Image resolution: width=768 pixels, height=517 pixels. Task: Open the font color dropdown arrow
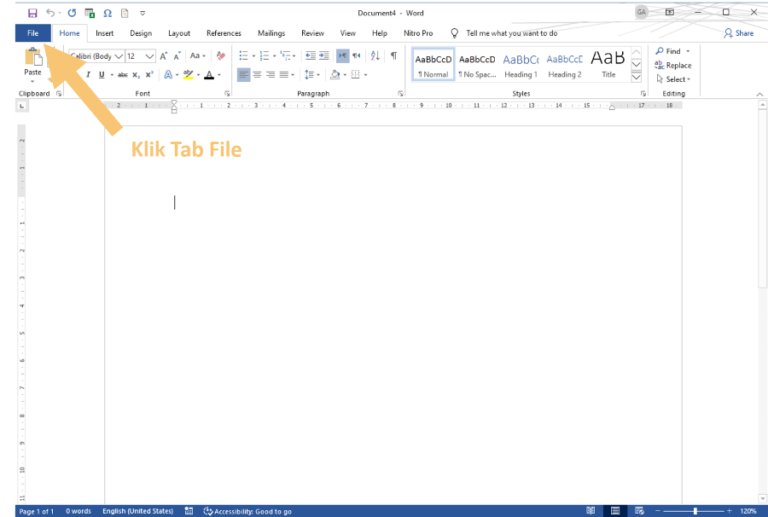pyautogui.click(x=219, y=75)
